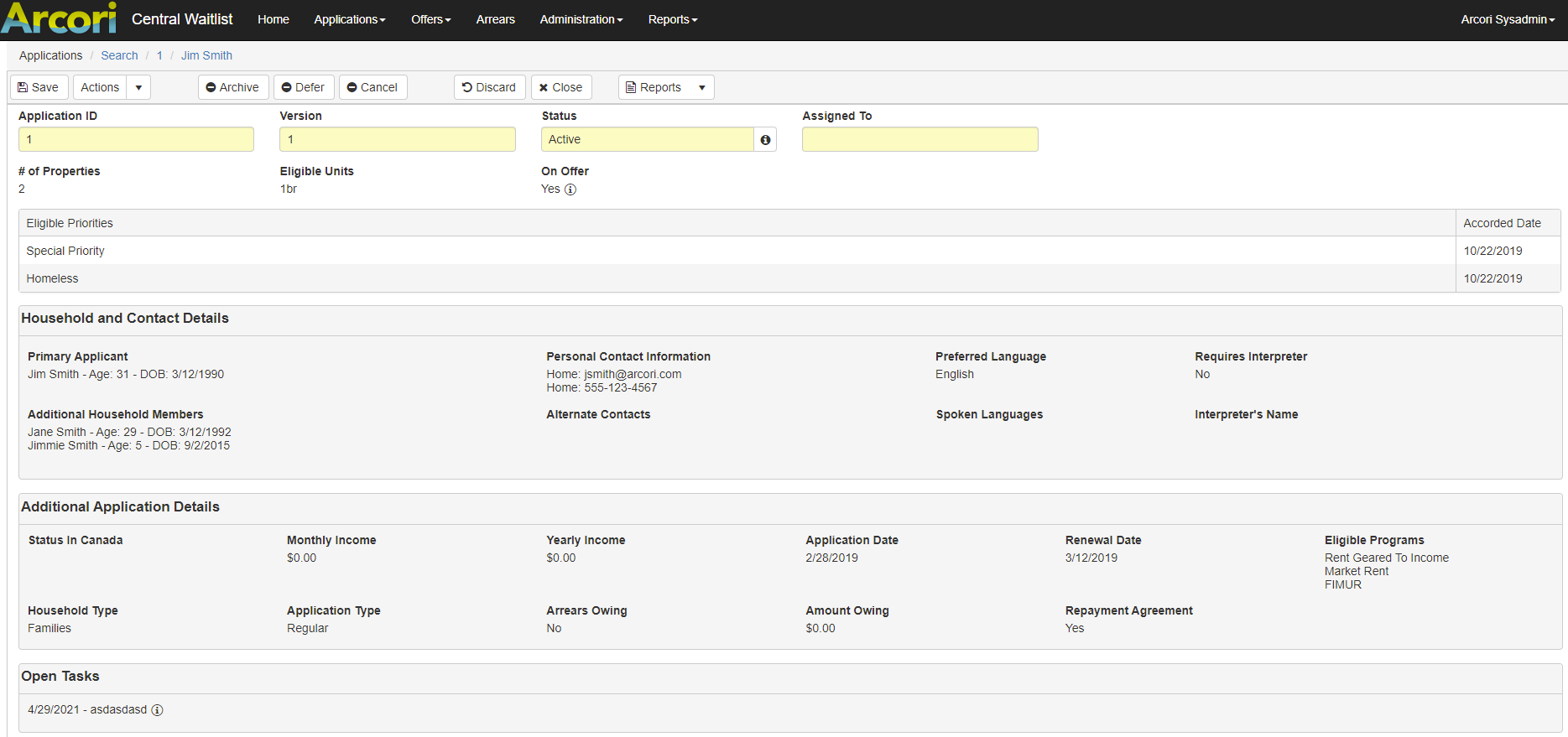Image resolution: width=1568 pixels, height=737 pixels.
Task: Click the info icon next to On Offer Yes
Action: (570, 189)
